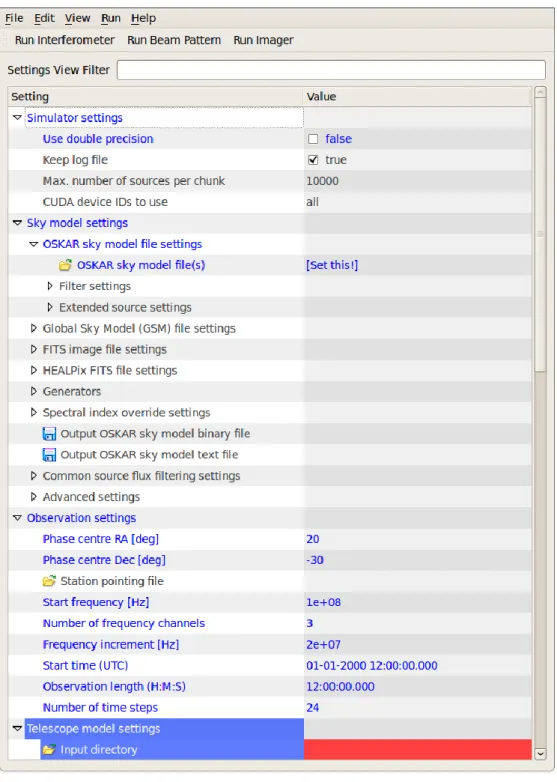Click the vertical scrollbar thumb
This screenshot has height=782, width=557.
click(x=540, y=234)
